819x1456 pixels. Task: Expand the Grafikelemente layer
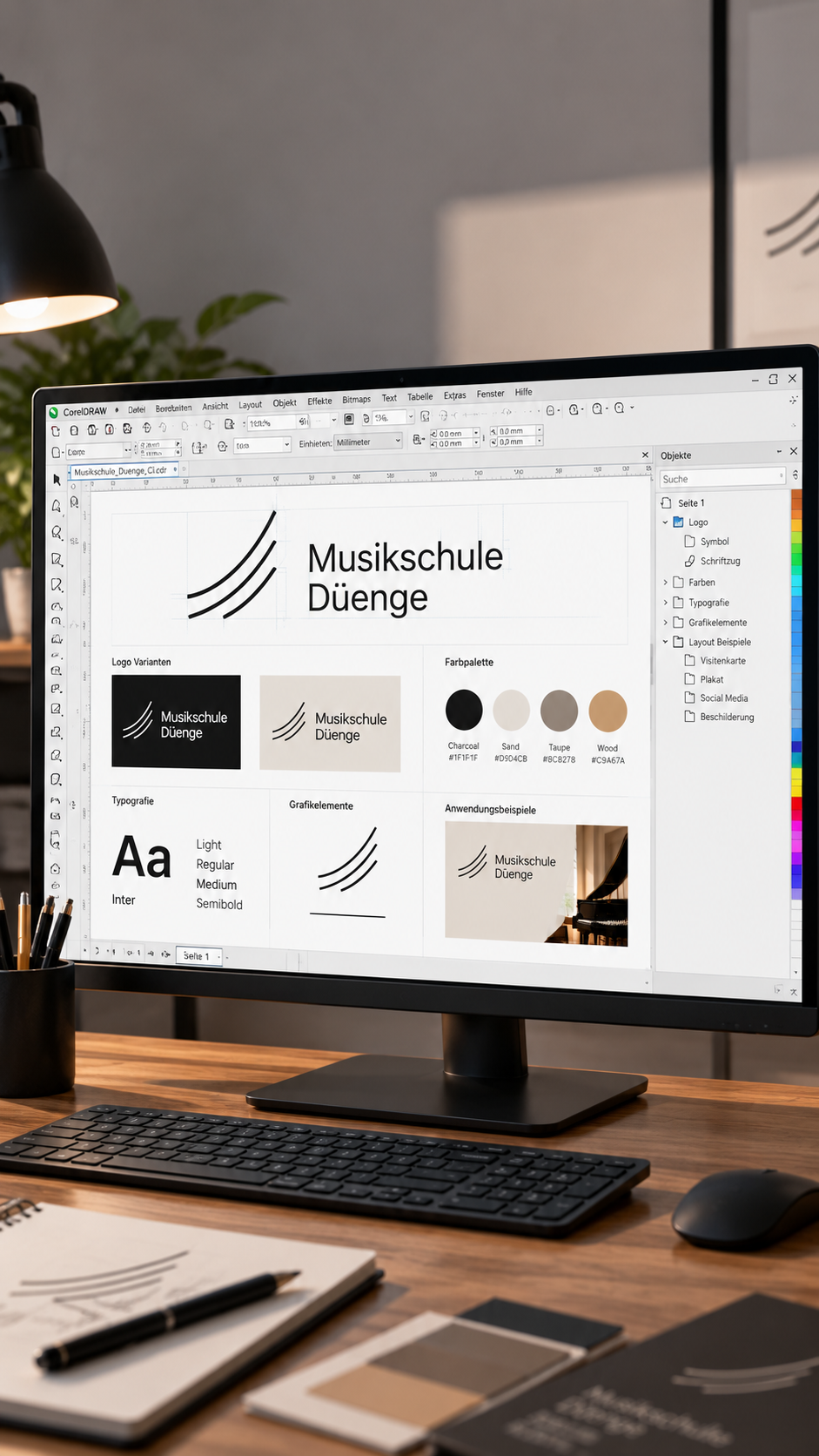click(x=666, y=622)
